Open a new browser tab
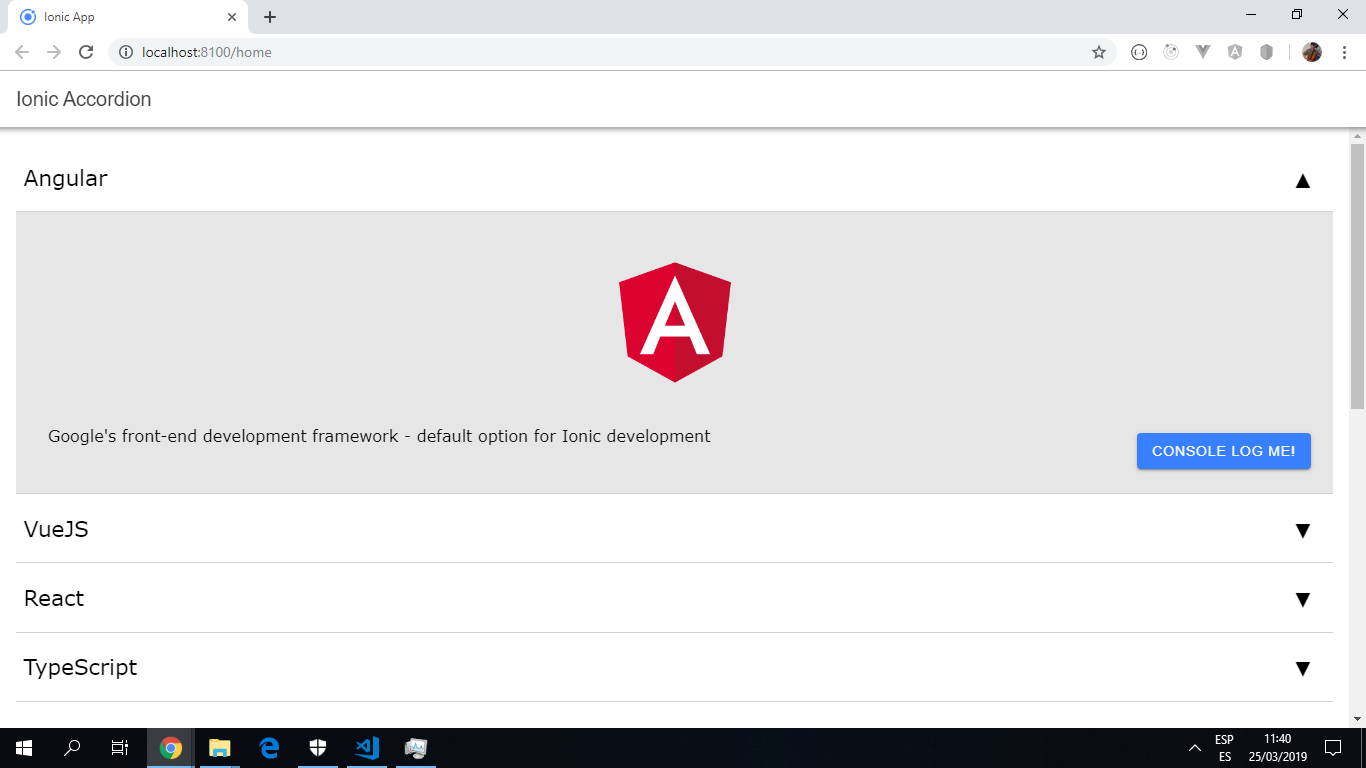 (x=270, y=17)
